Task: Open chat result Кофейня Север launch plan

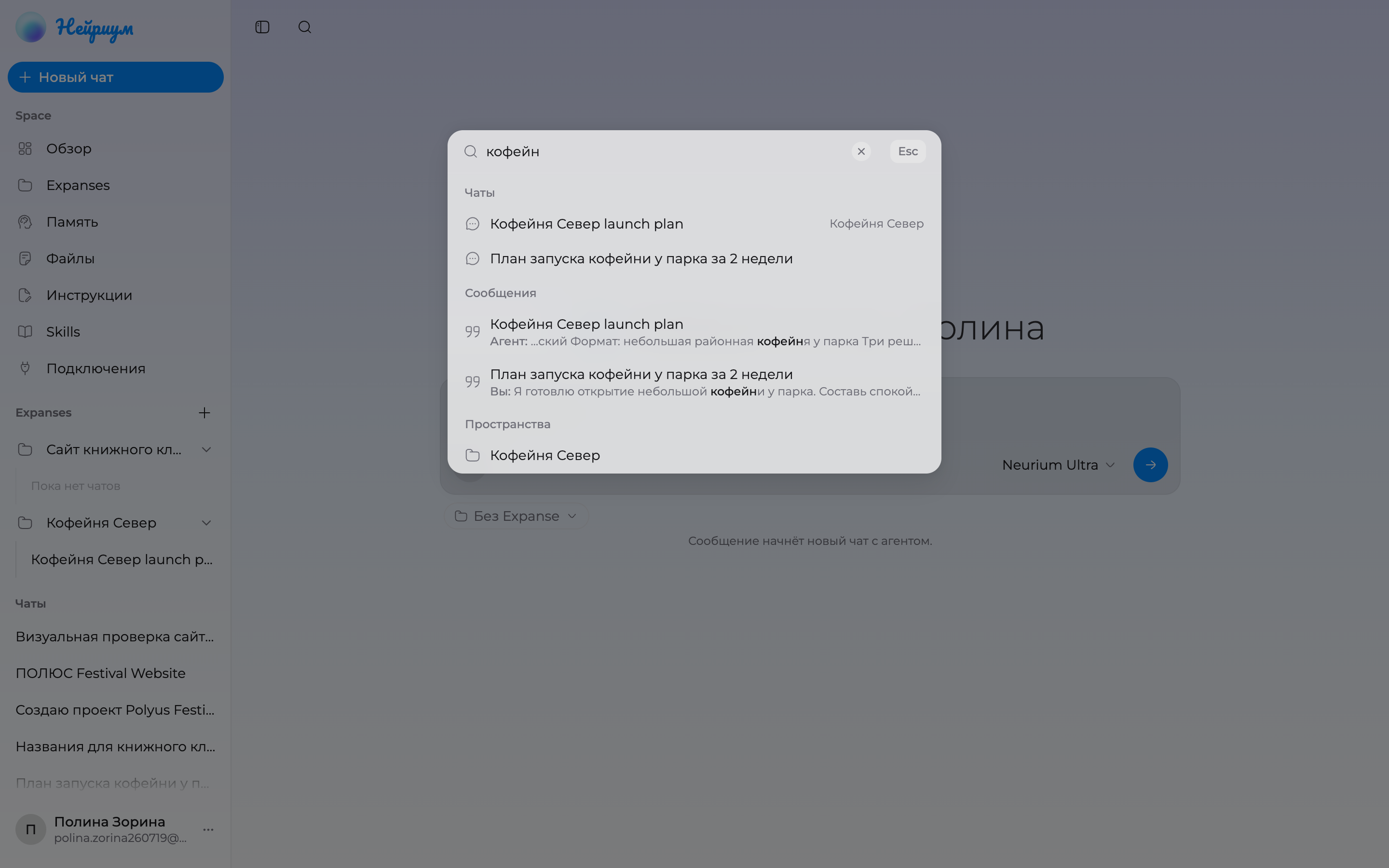Action: (694, 224)
